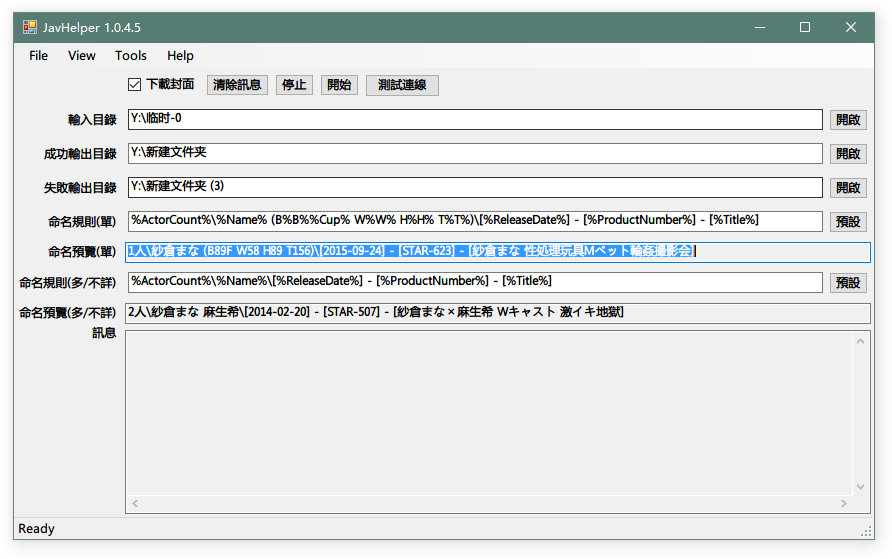Click the 命名預覽(單) label

[x=82, y=252]
